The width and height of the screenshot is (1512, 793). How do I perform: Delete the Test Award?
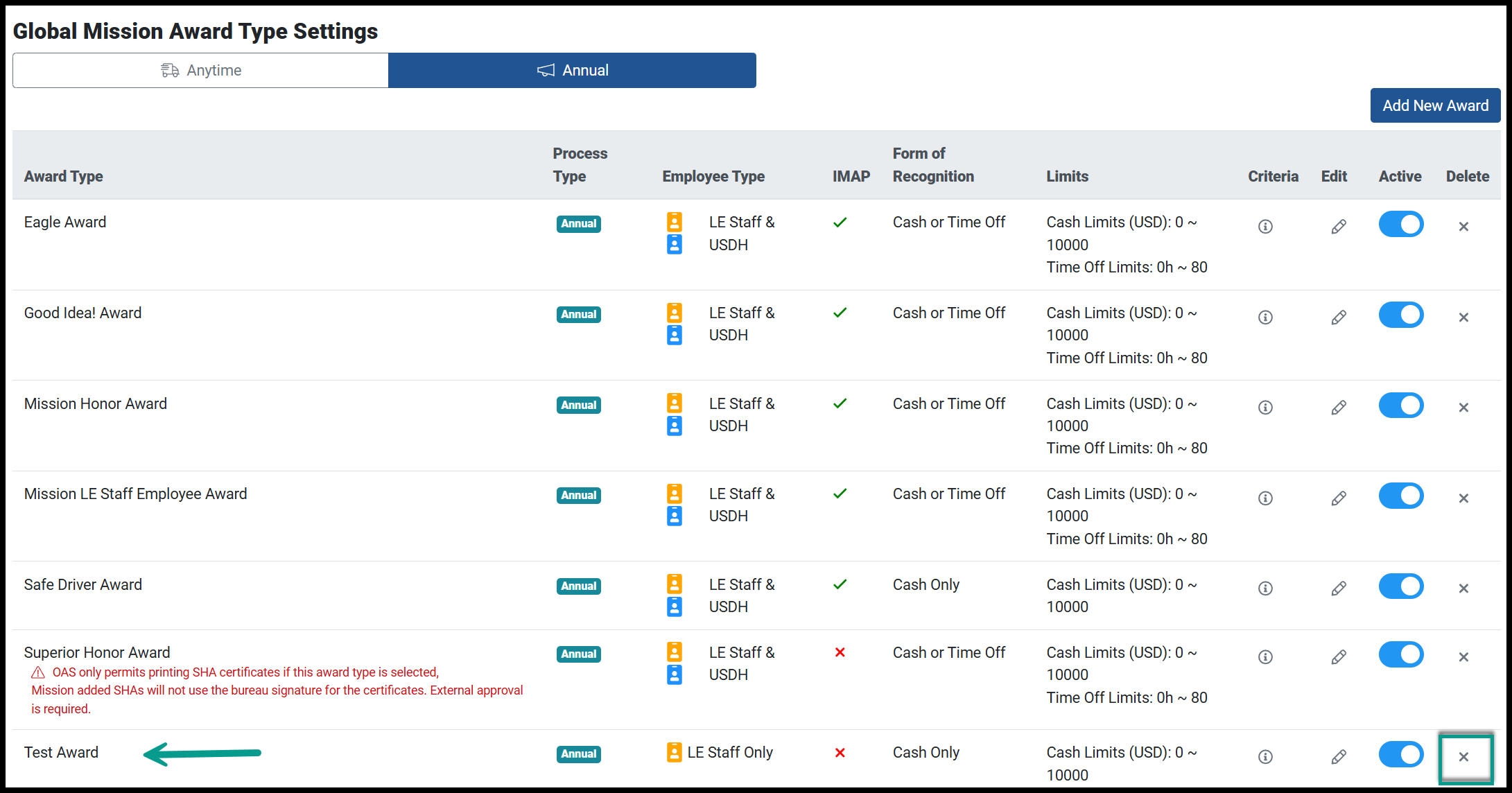pyautogui.click(x=1463, y=757)
